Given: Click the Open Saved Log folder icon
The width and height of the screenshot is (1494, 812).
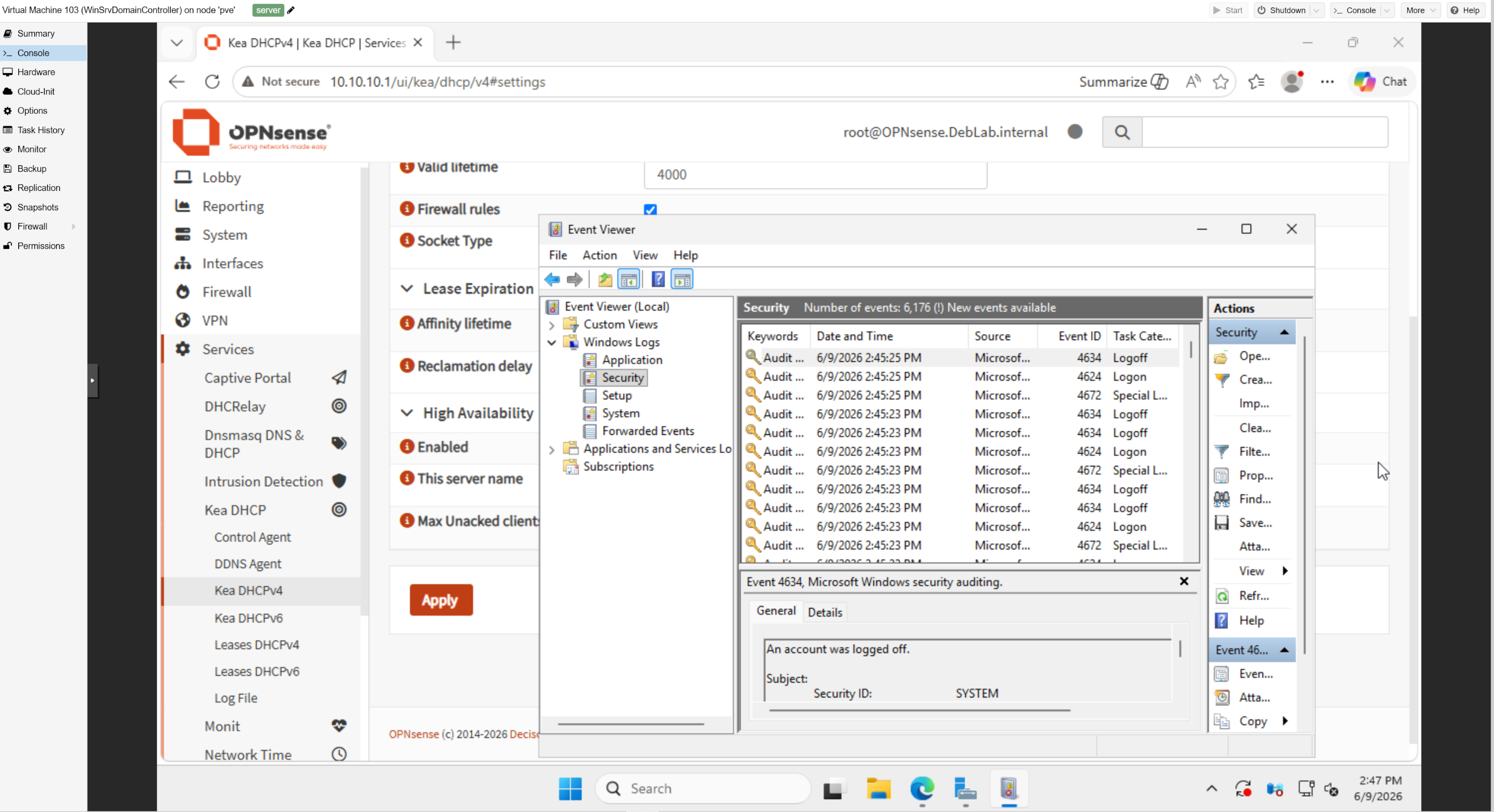Looking at the screenshot, I should coord(1221,357).
